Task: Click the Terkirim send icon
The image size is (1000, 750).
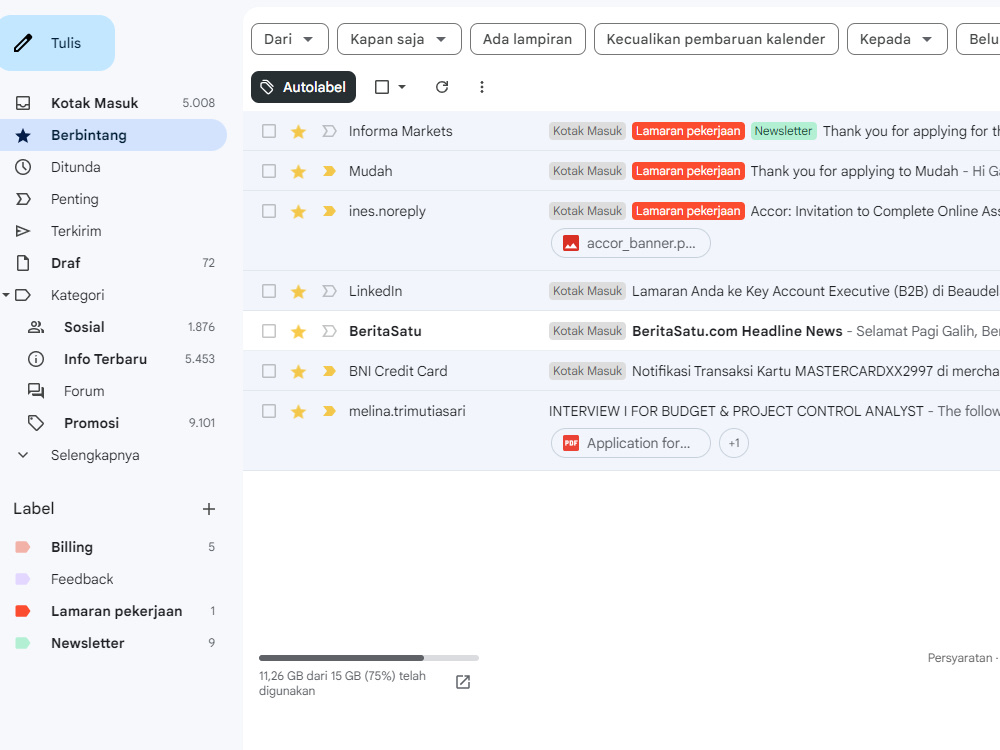Action: (23, 231)
